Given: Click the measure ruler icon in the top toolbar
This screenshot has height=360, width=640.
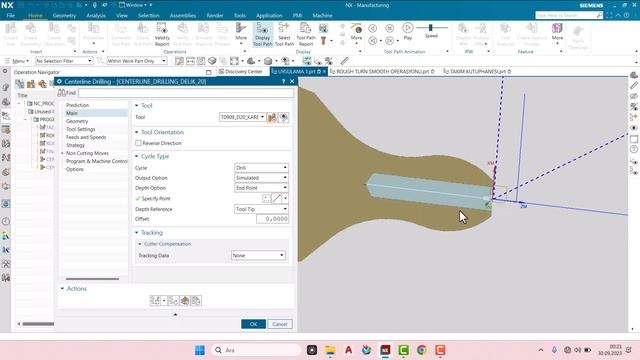Looking at the screenshot, I should click(x=345, y=61).
